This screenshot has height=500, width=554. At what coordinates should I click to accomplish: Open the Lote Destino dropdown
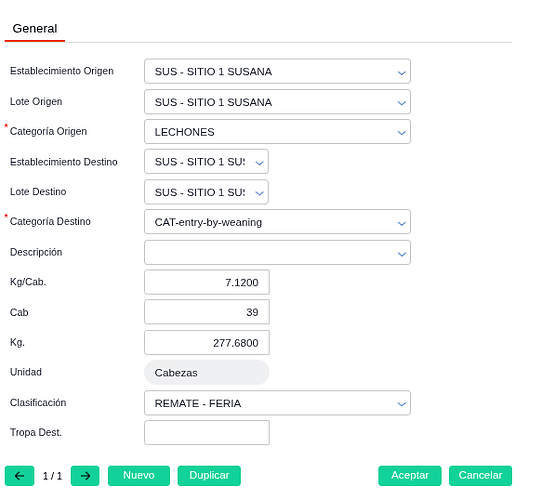206,192
